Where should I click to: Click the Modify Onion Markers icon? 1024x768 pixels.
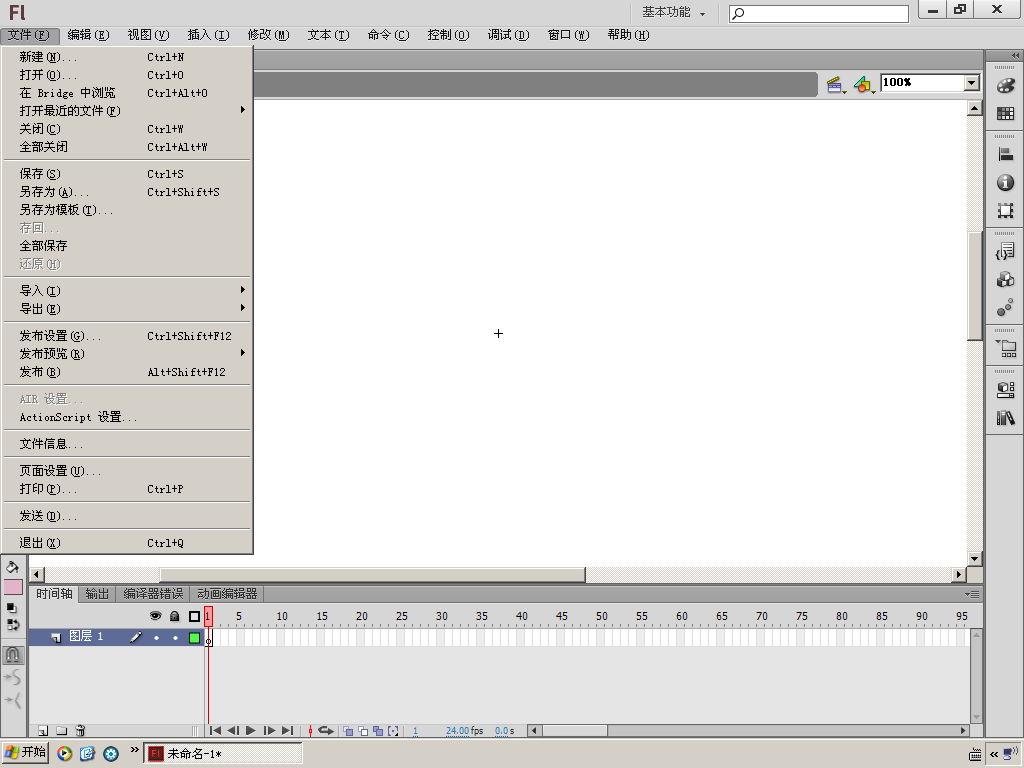pyautogui.click(x=393, y=731)
